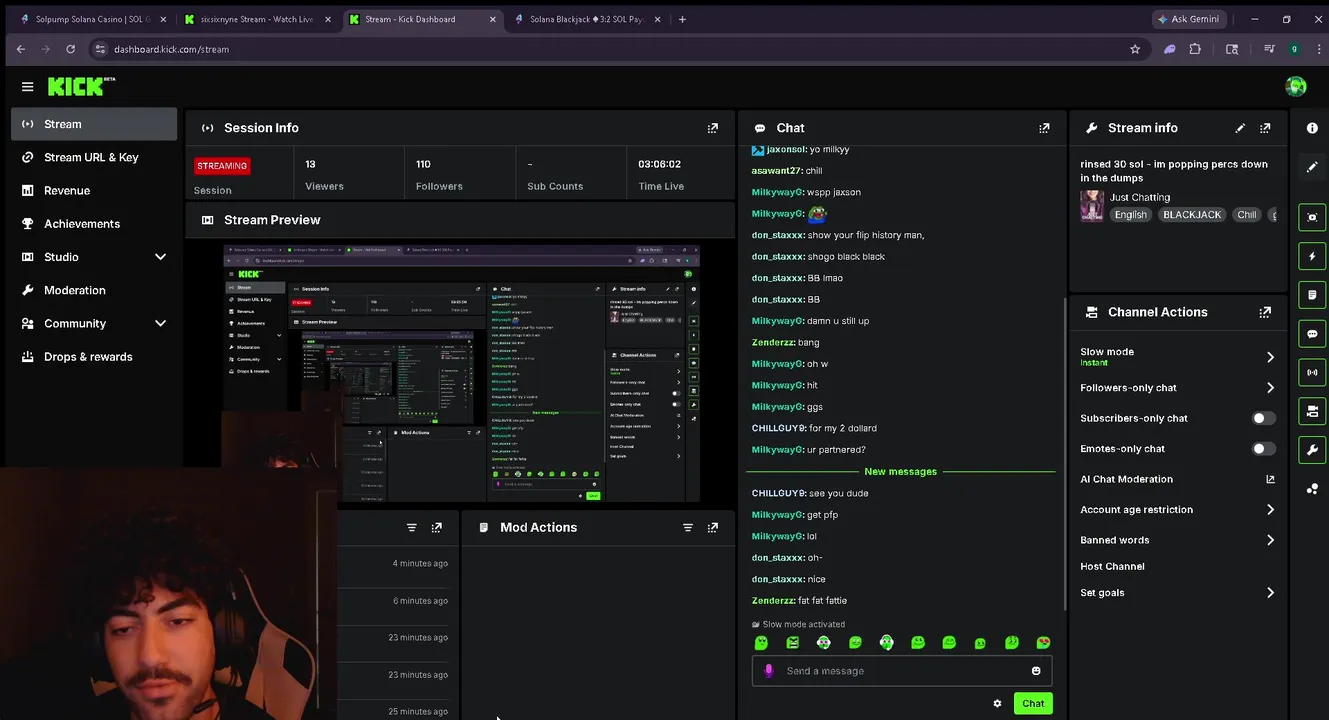Image resolution: width=1329 pixels, height=720 pixels.
Task: Open the emoji picker in the message box
Action: coord(1036,671)
